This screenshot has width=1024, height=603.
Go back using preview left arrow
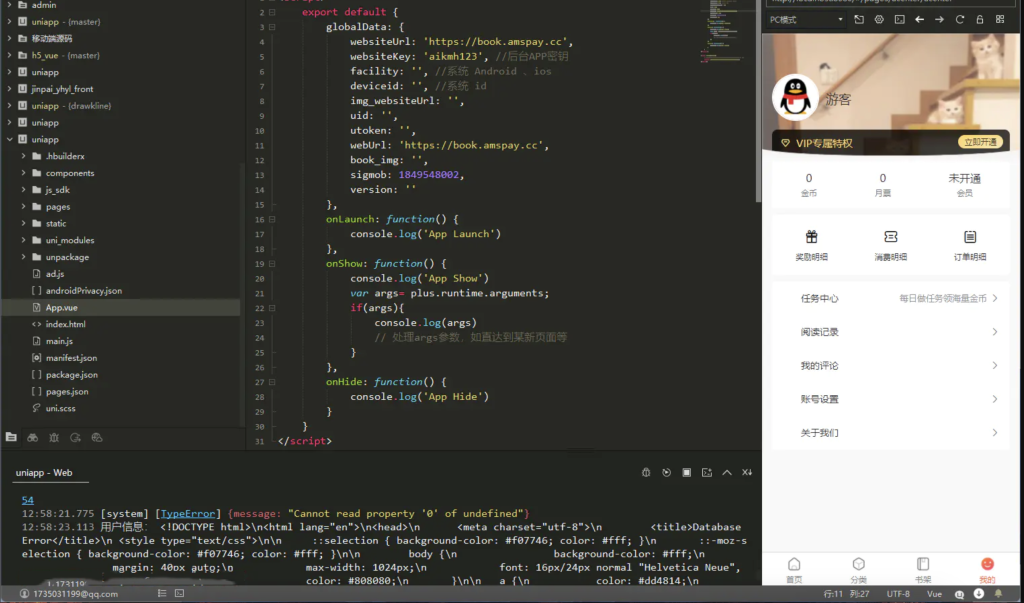click(920, 20)
